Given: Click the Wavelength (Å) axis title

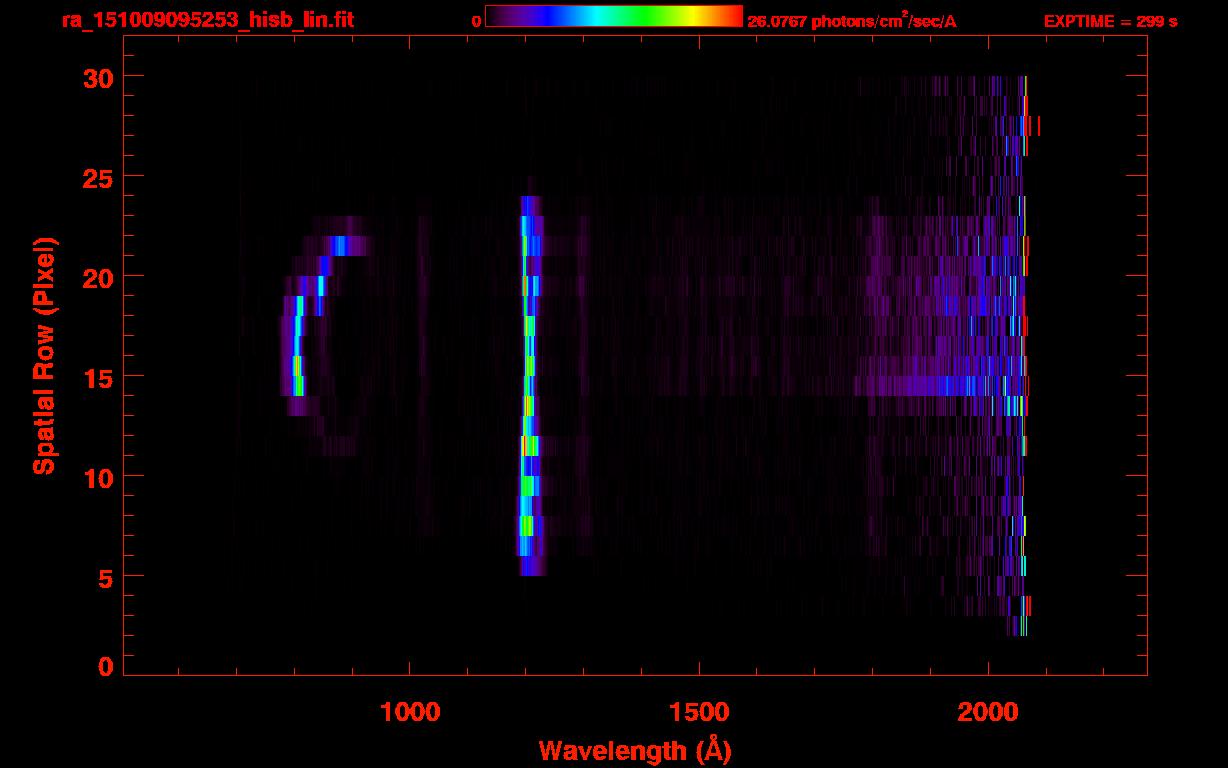Looking at the screenshot, I should 635,750.
